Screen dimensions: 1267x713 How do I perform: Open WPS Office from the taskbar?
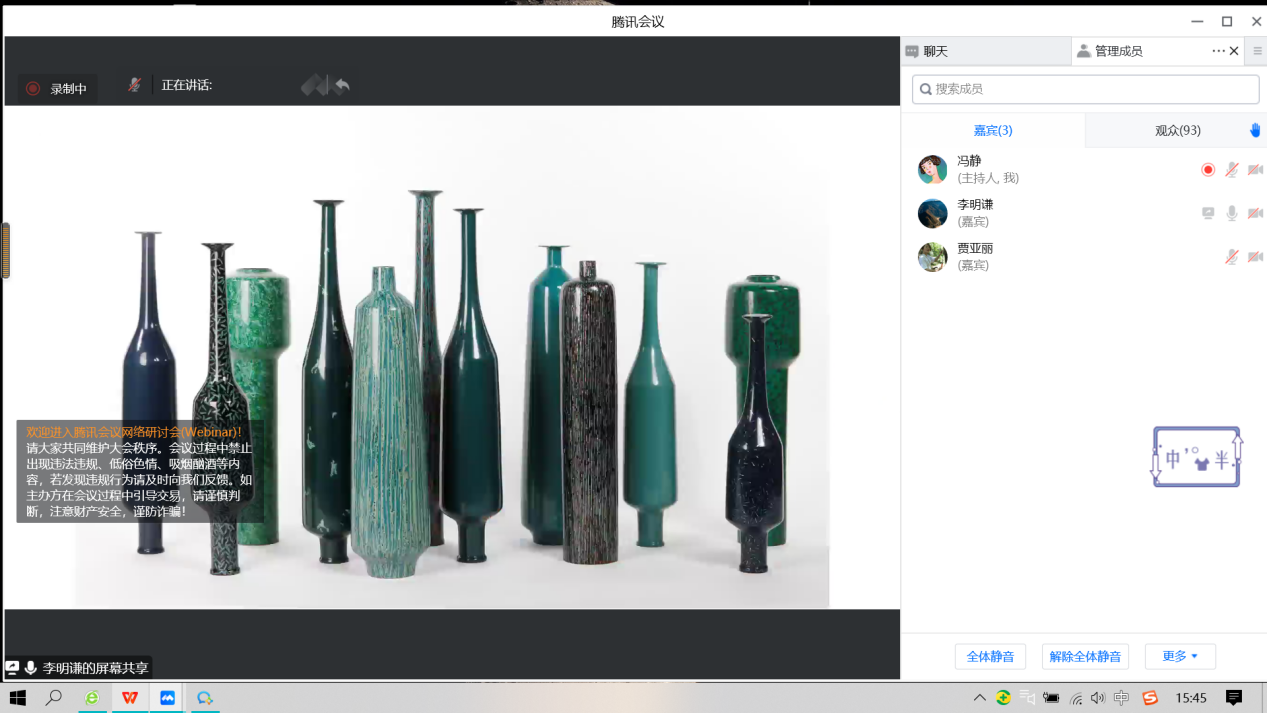pyautogui.click(x=130, y=698)
